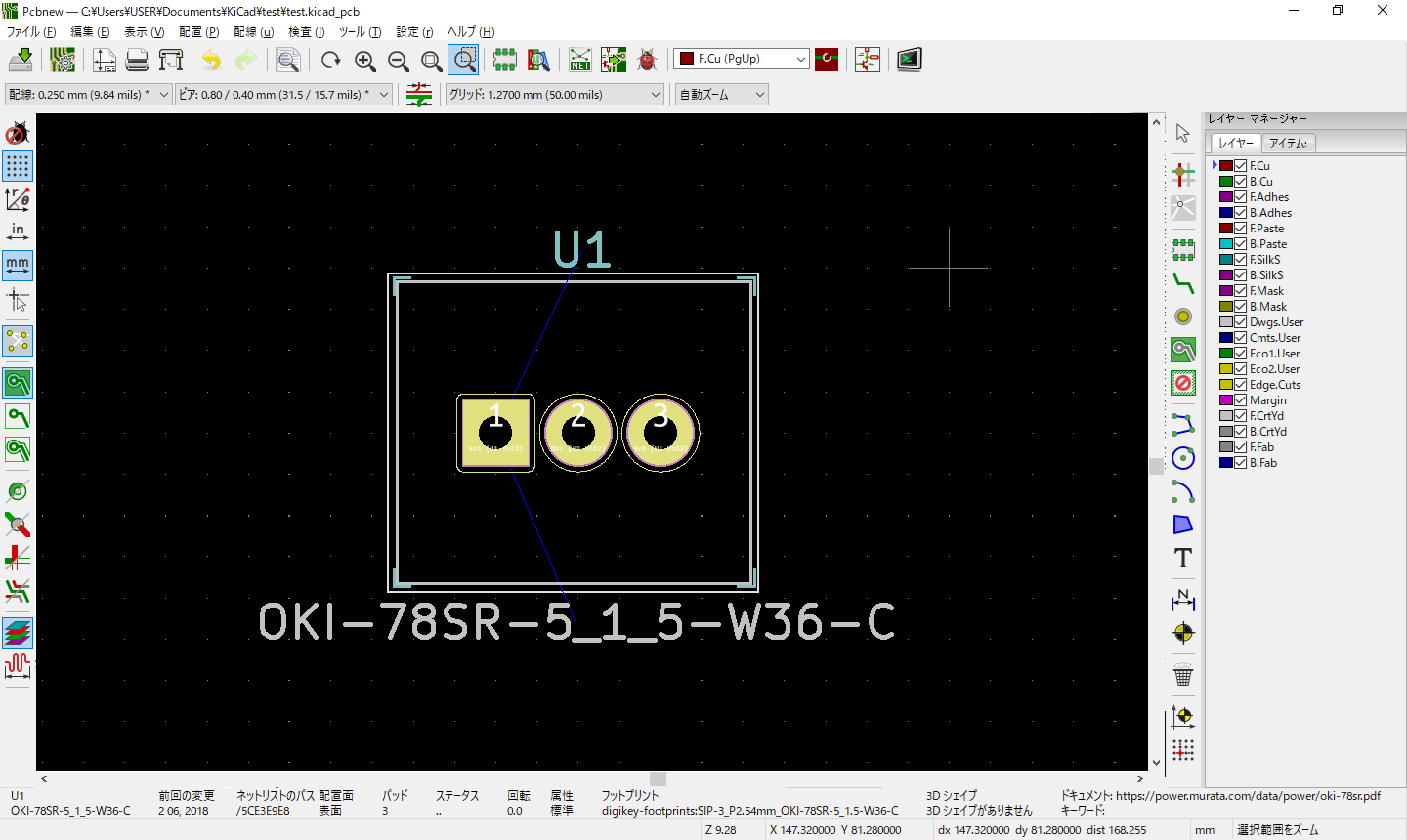Open the 検査 (I) menu
The image size is (1407, 840).
(x=306, y=32)
